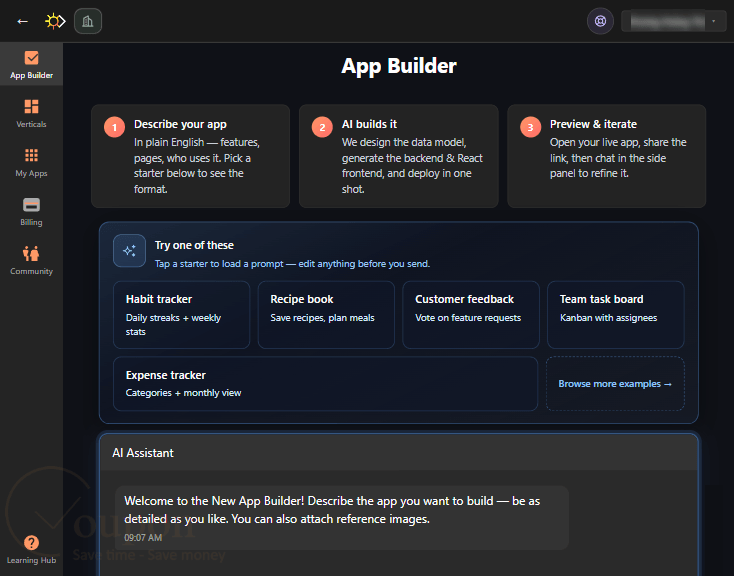Open the Billing card icon
Image resolution: width=734 pixels, height=576 pixels.
click(x=31, y=212)
